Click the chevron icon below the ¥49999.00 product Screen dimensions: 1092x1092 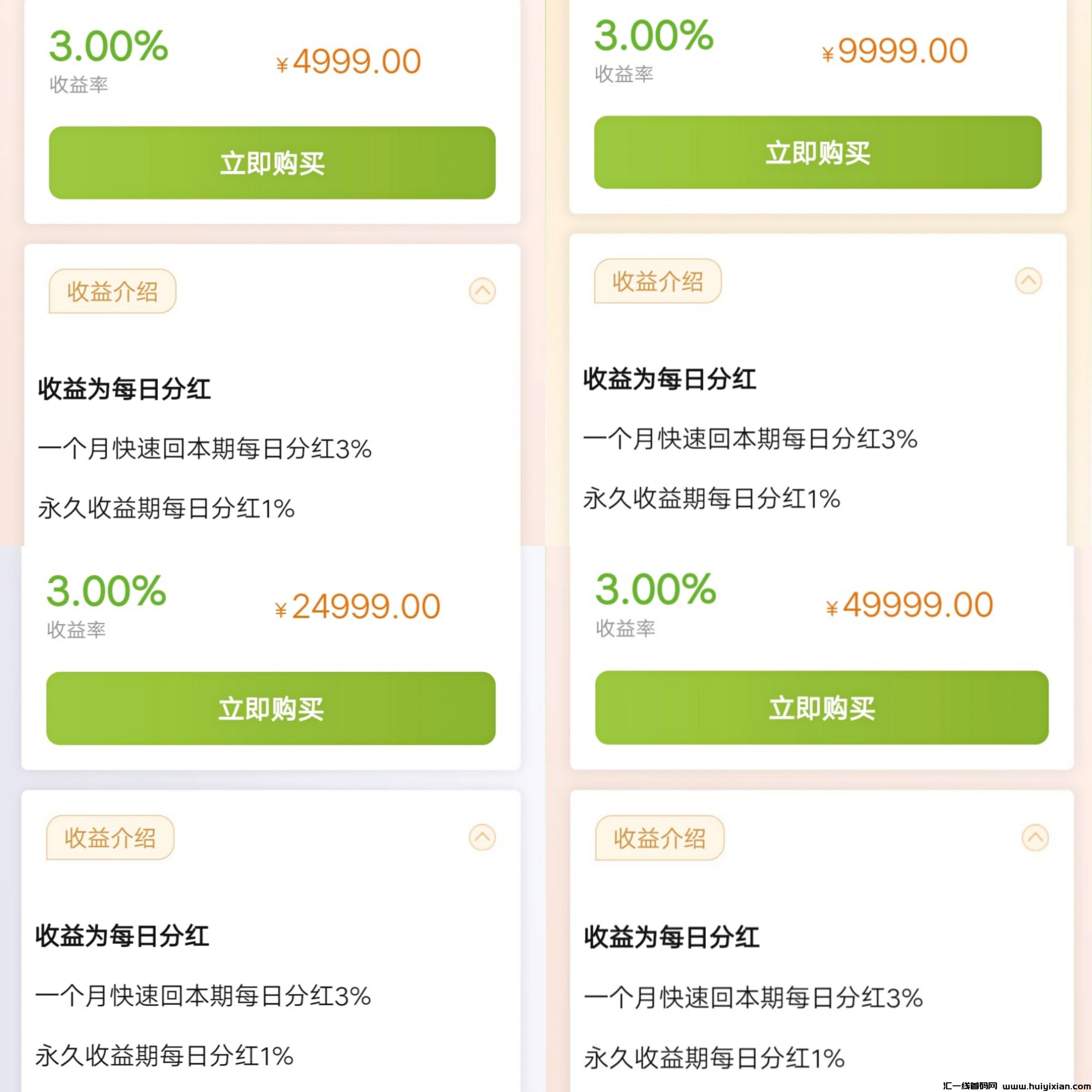(1035, 838)
